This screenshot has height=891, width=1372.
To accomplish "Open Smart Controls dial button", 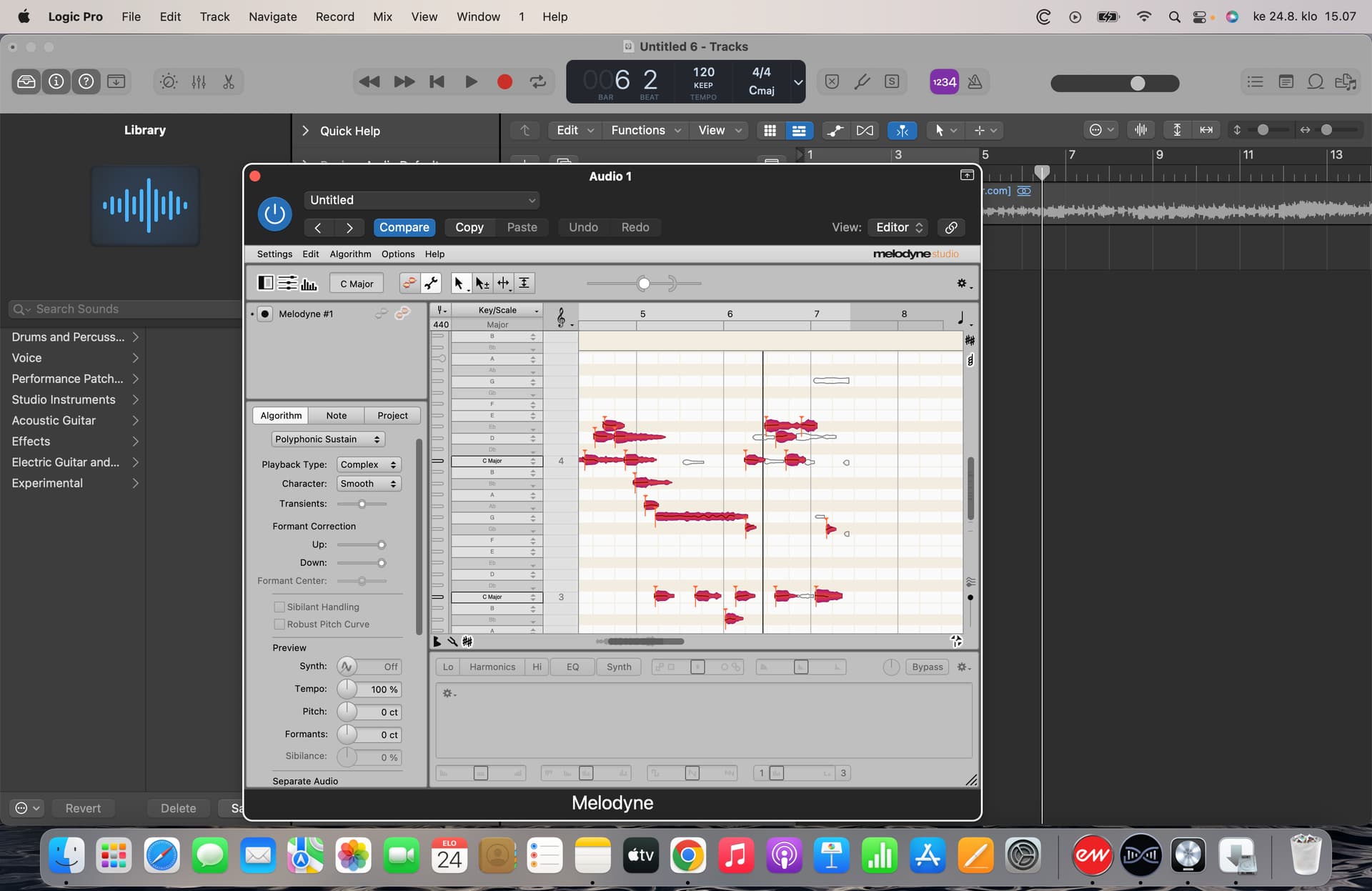I will click(169, 81).
